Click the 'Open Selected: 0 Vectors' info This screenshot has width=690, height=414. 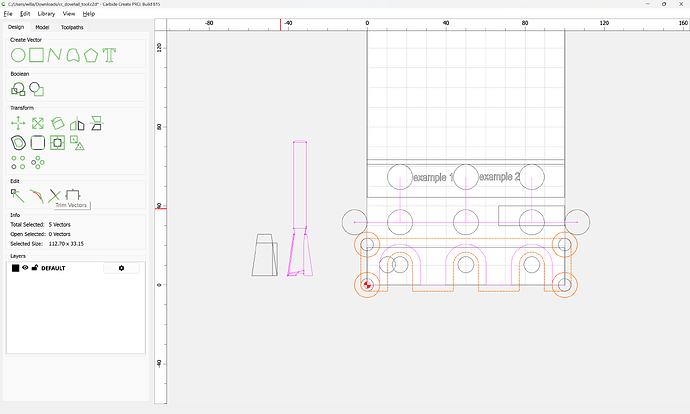pos(40,234)
